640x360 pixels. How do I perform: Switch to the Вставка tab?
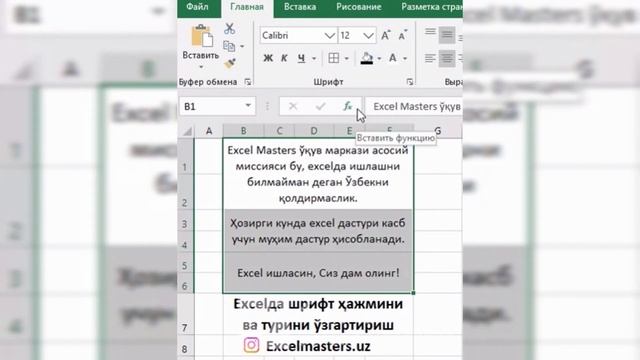point(300,7)
